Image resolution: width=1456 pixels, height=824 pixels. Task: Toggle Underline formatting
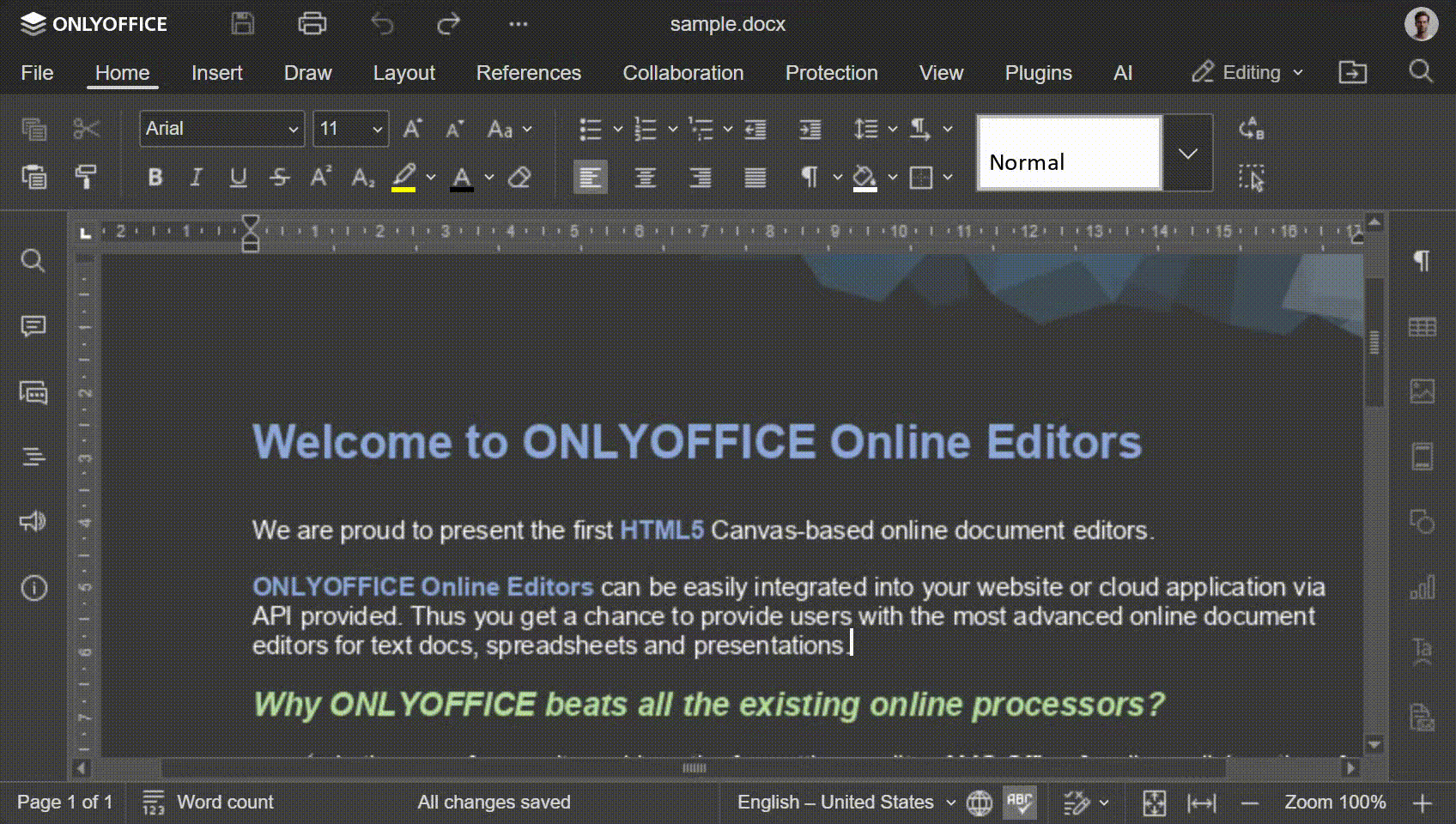(x=238, y=178)
